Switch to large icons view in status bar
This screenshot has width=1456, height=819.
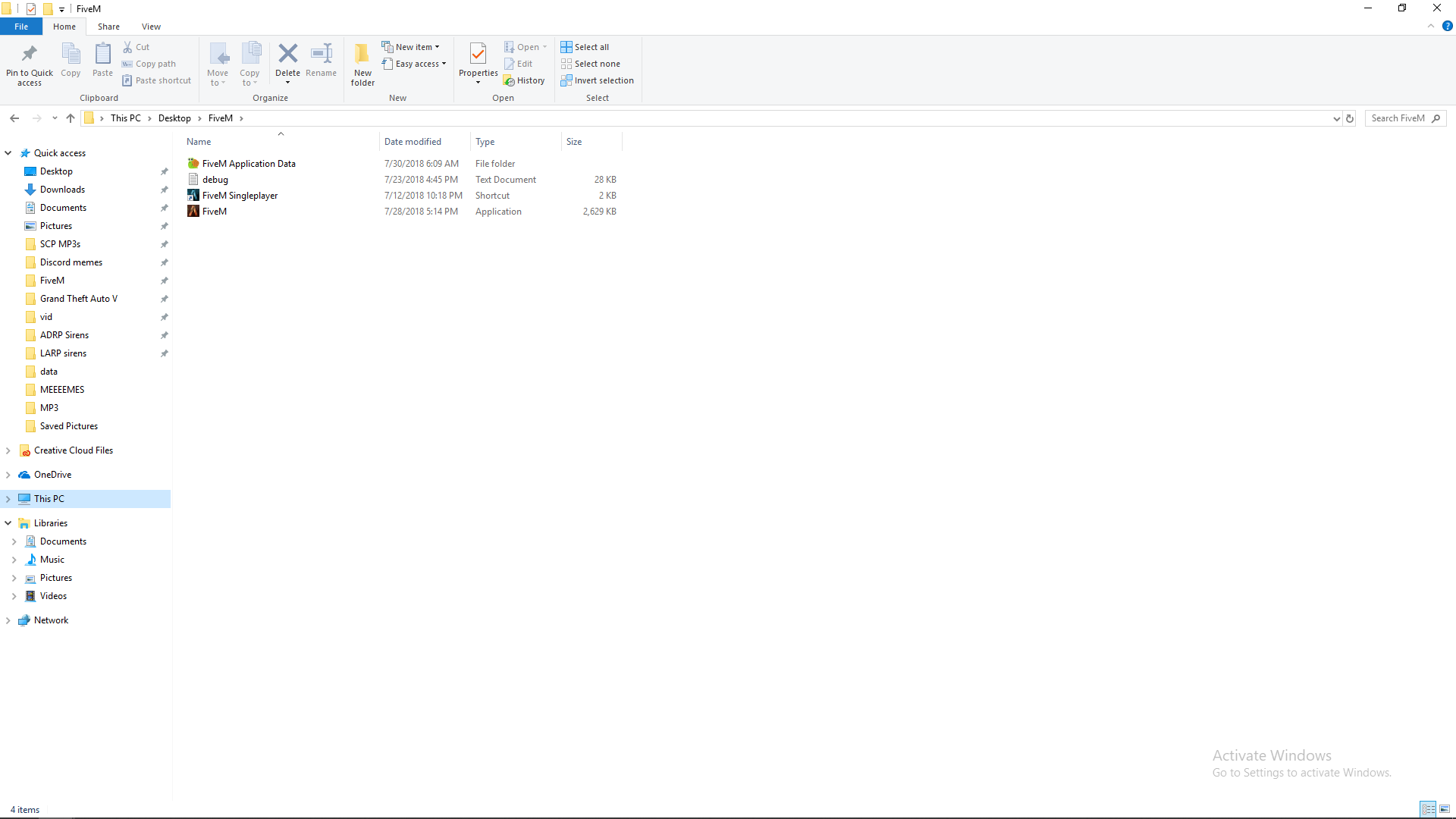pyautogui.click(x=1445, y=809)
